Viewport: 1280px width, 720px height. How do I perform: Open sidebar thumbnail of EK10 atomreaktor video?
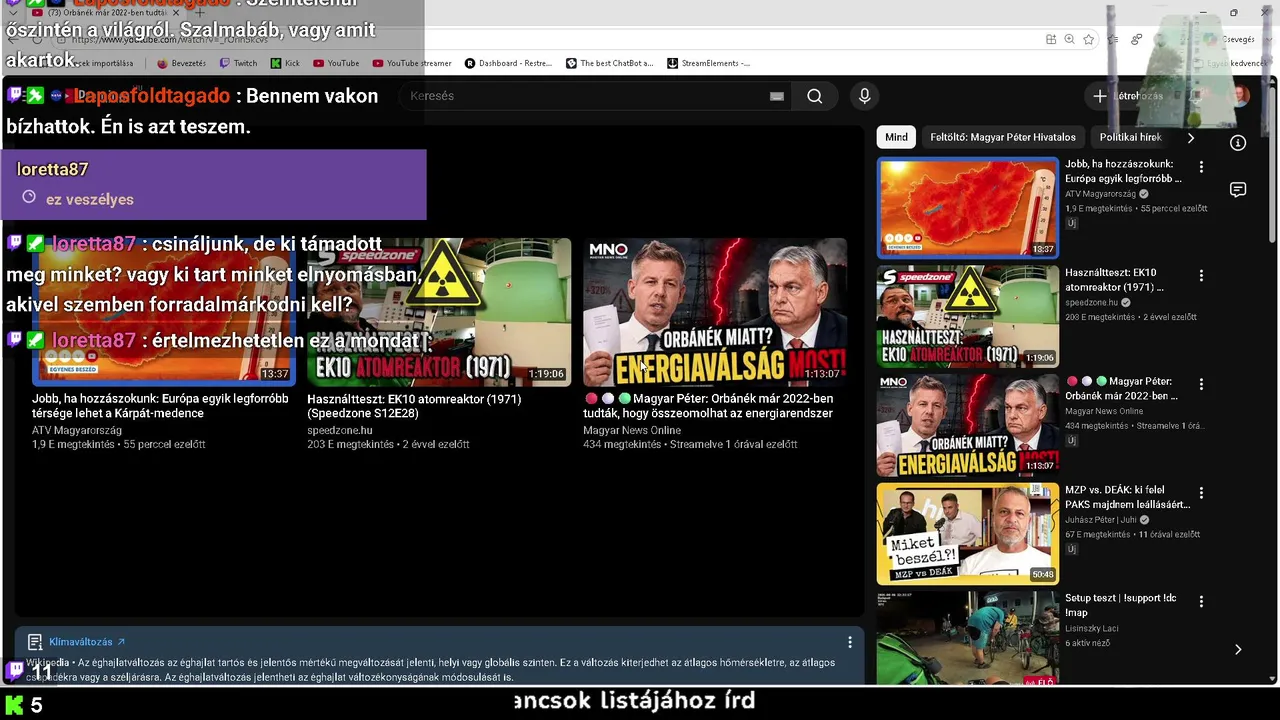point(967,316)
